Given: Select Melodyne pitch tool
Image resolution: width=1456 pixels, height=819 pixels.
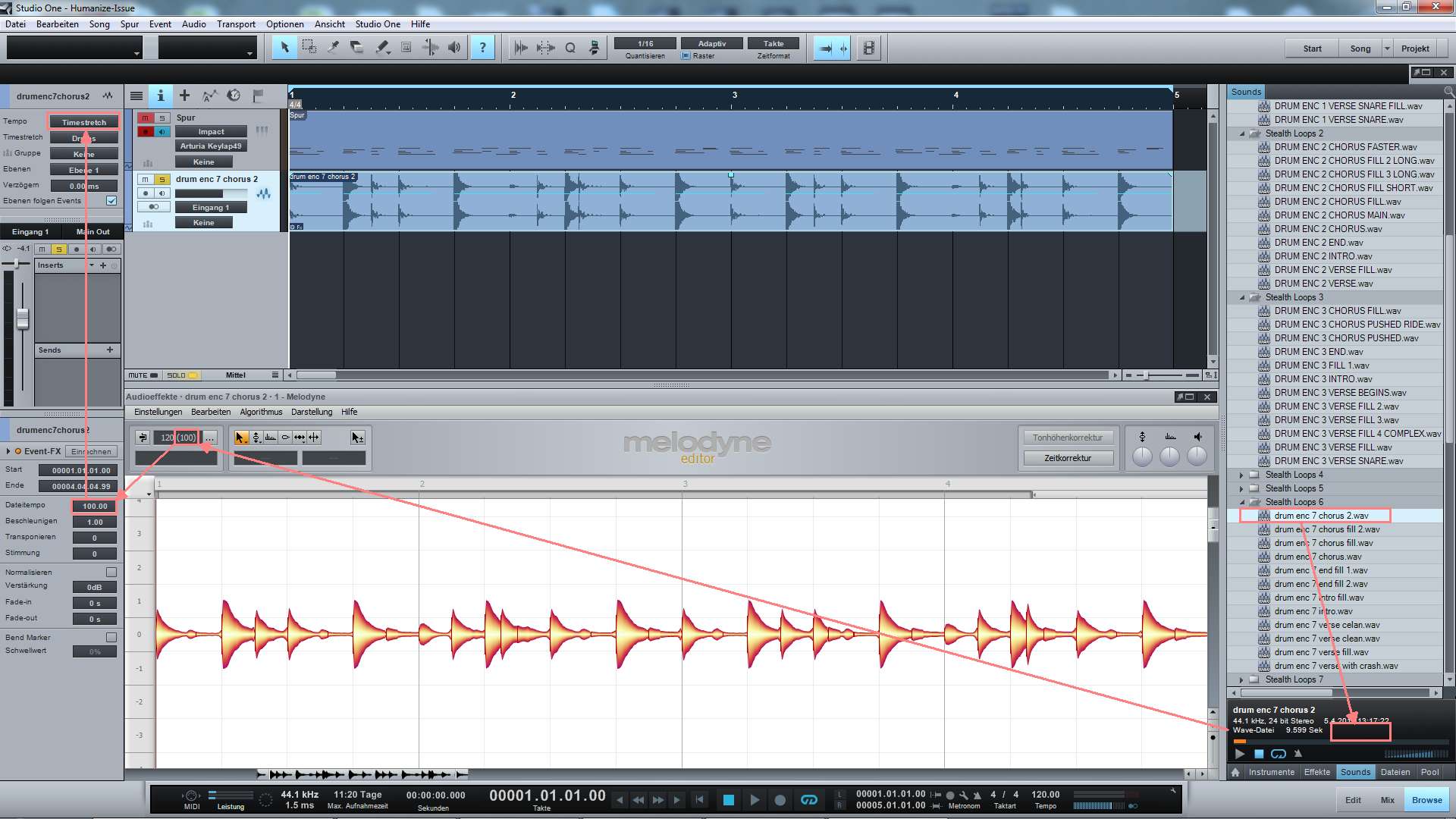Looking at the screenshot, I should [256, 438].
